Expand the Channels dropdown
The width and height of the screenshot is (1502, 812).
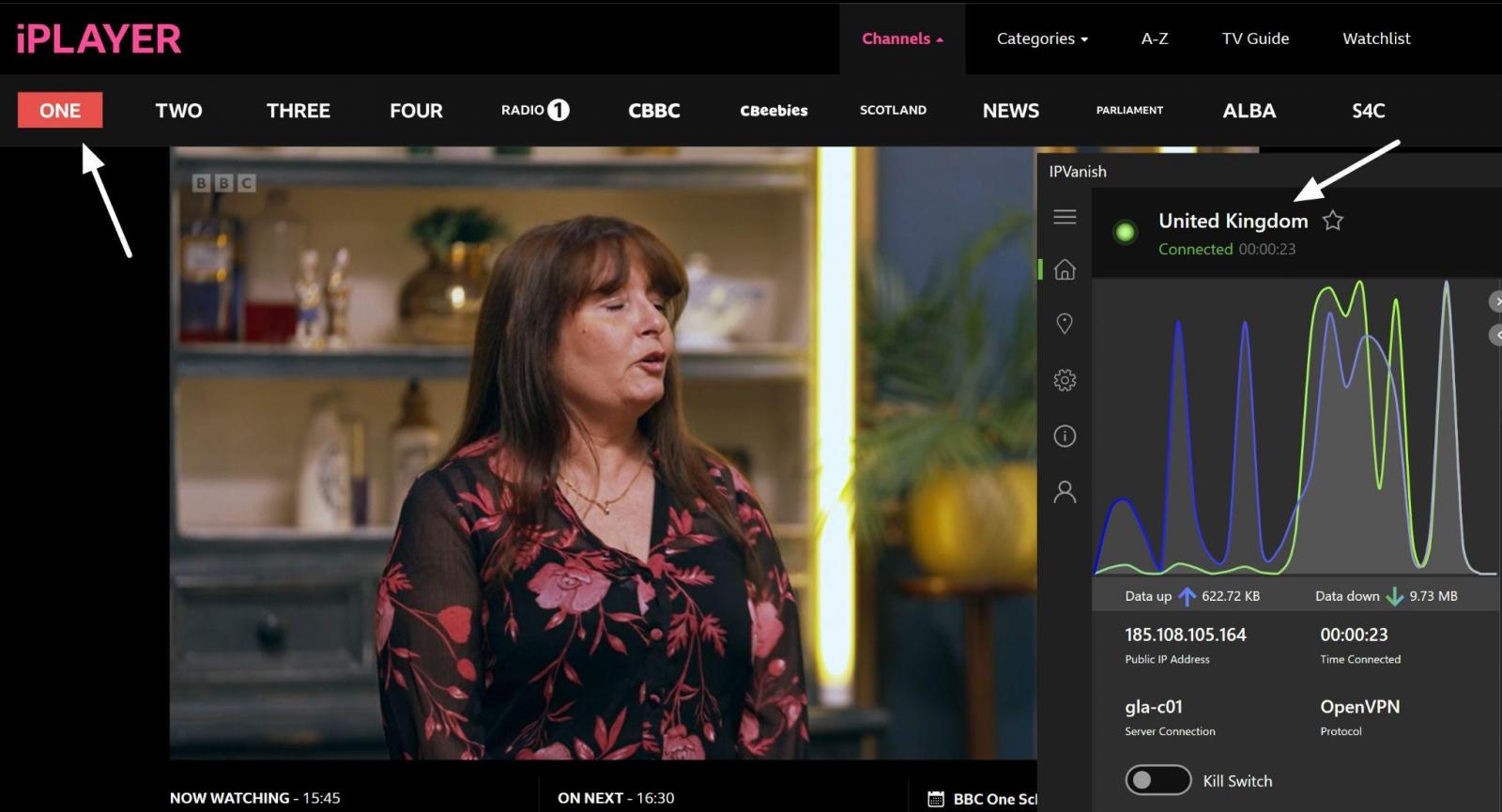[902, 38]
